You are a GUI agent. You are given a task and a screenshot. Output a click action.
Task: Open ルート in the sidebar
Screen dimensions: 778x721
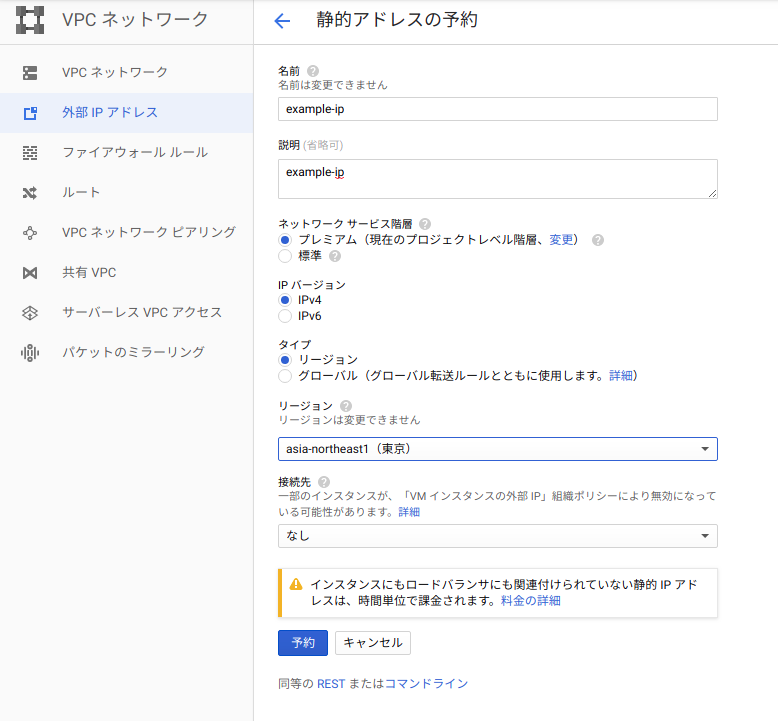point(127,193)
